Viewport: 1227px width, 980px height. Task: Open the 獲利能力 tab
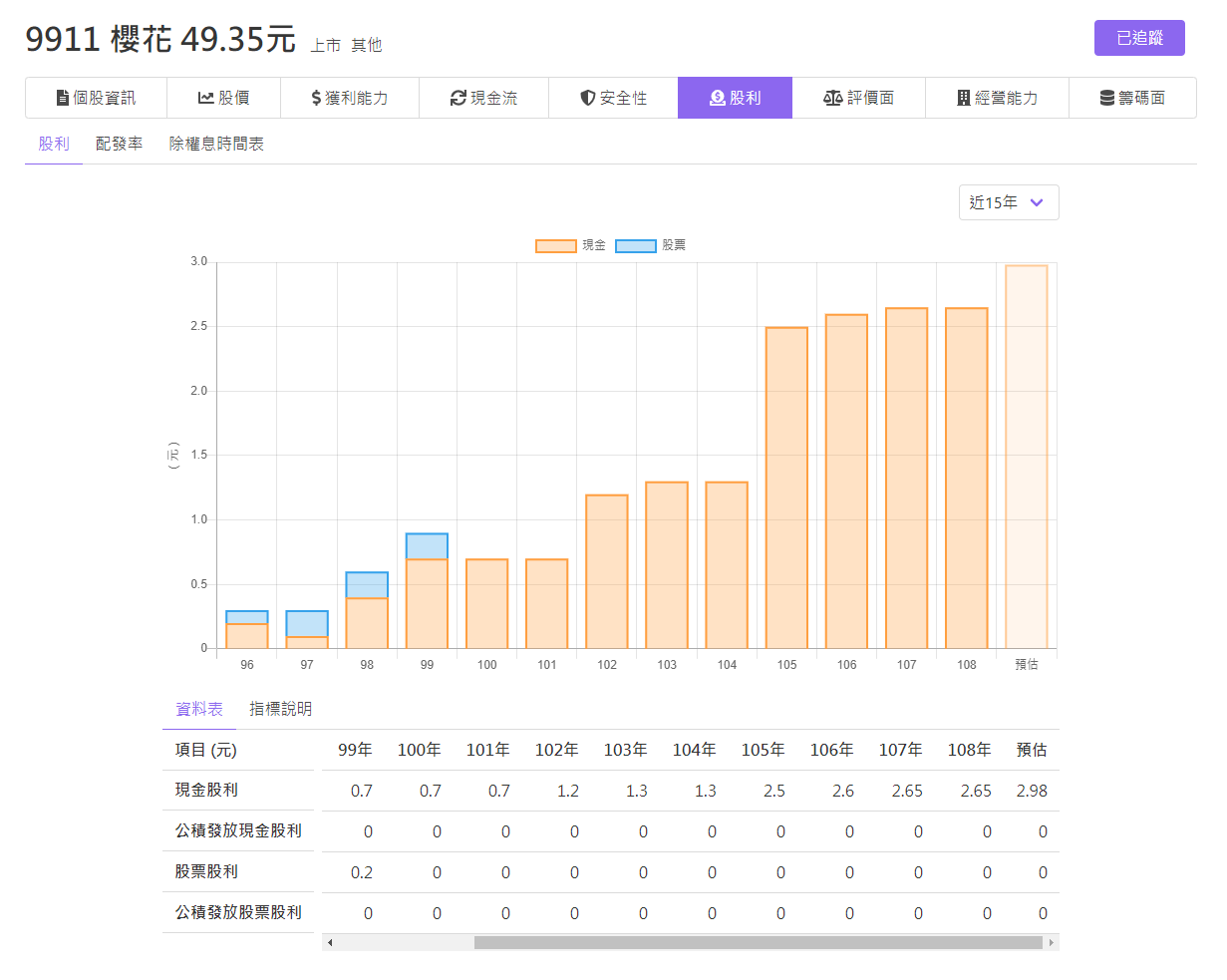[x=350, y=98]
